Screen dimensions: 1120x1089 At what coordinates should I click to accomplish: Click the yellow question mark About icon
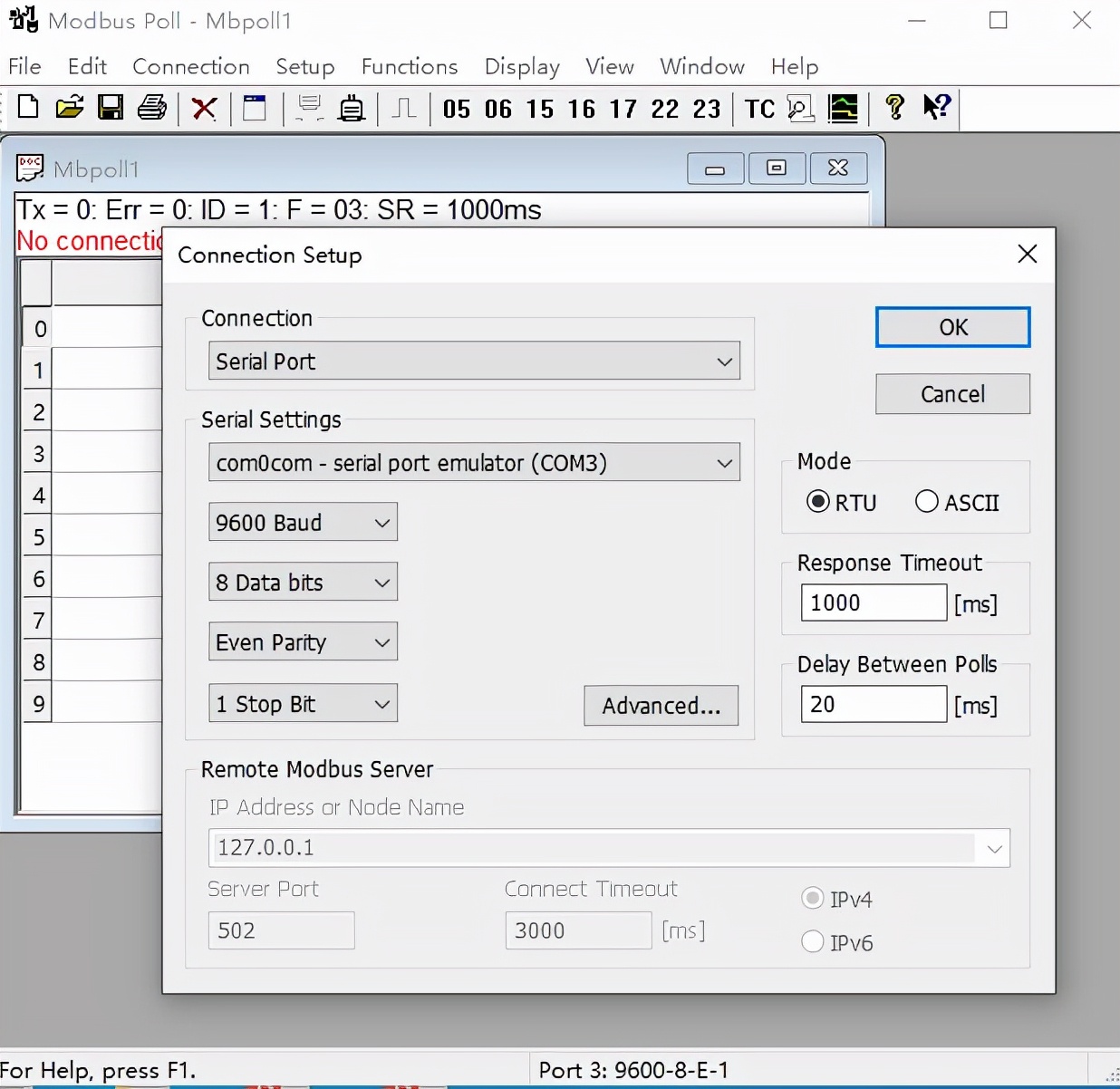tap(894, 108)
